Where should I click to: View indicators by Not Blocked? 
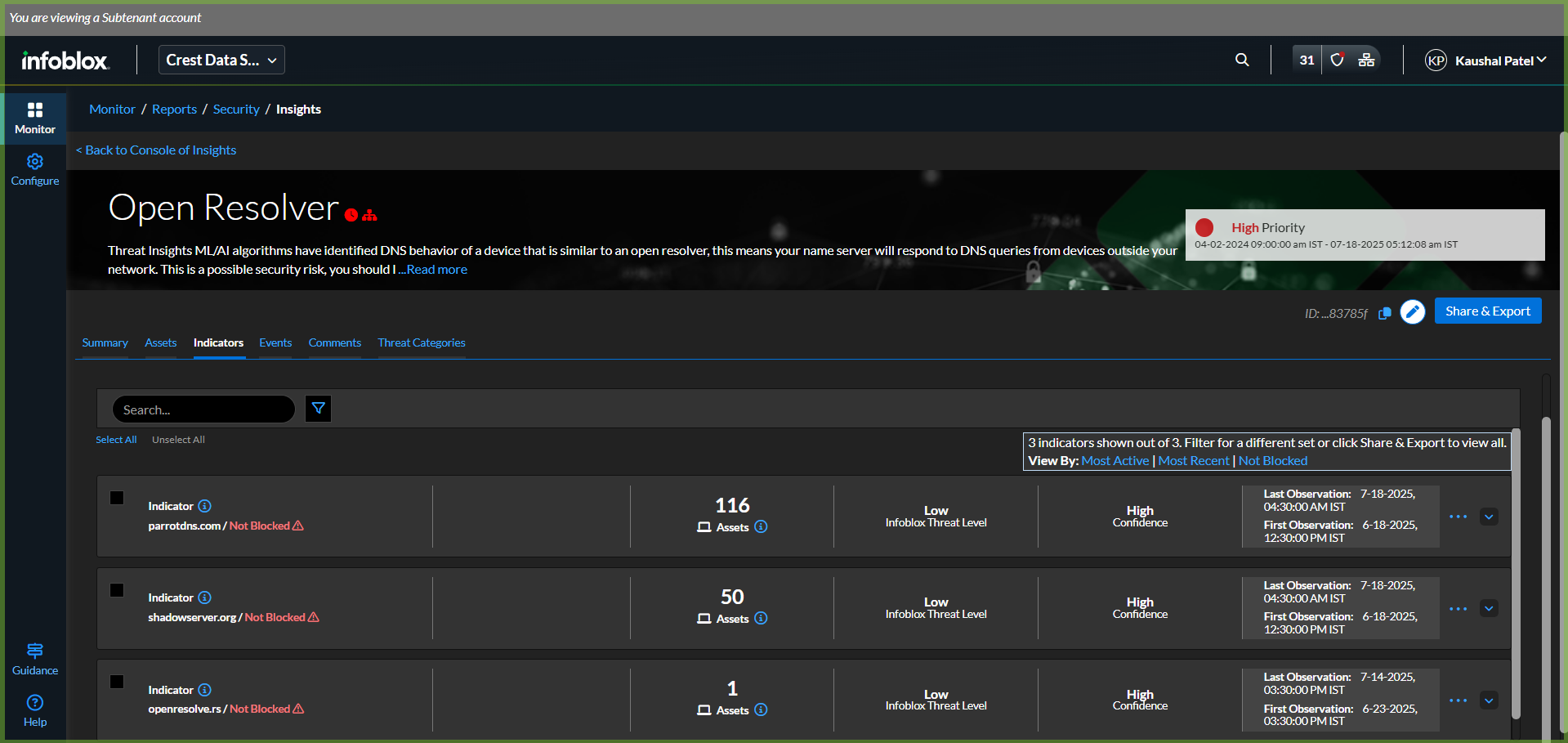(1273, 461)
